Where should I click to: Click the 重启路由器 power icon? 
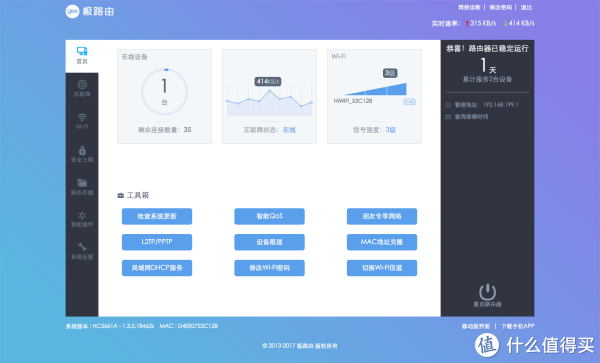point(488,292)
